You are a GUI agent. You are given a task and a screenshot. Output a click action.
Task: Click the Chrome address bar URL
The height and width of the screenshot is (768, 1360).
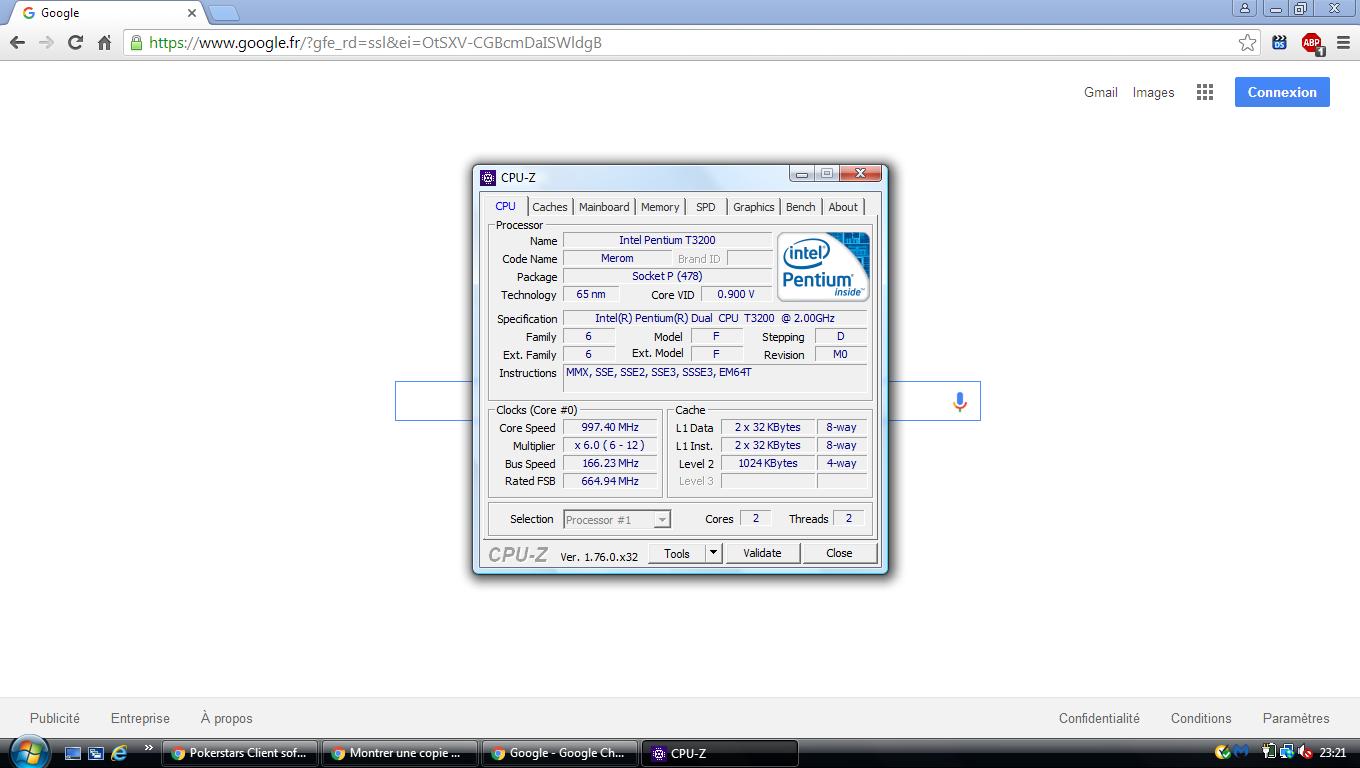[x=375, y=43]
